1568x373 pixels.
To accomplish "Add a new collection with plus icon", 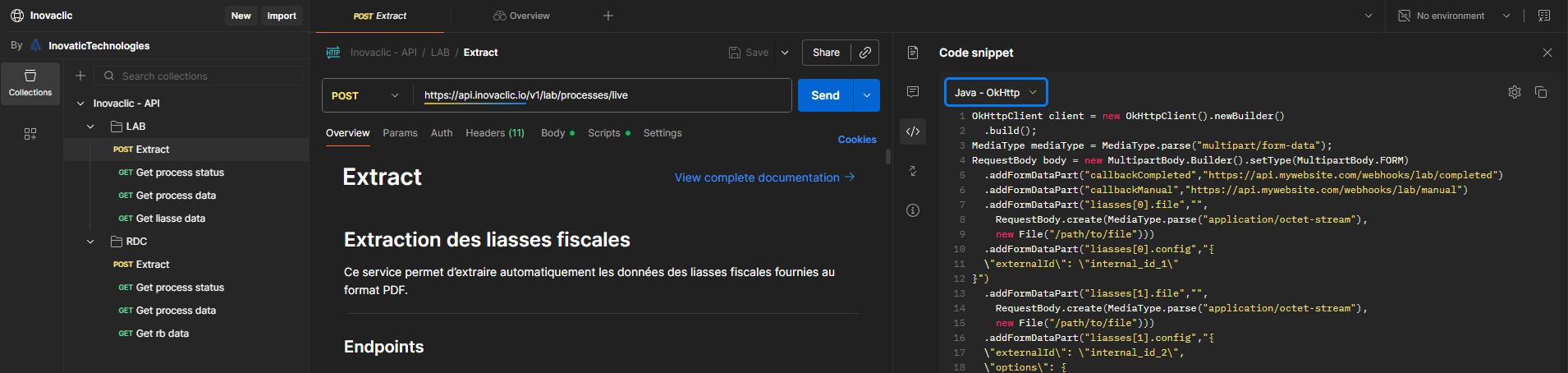I will 80,76.
